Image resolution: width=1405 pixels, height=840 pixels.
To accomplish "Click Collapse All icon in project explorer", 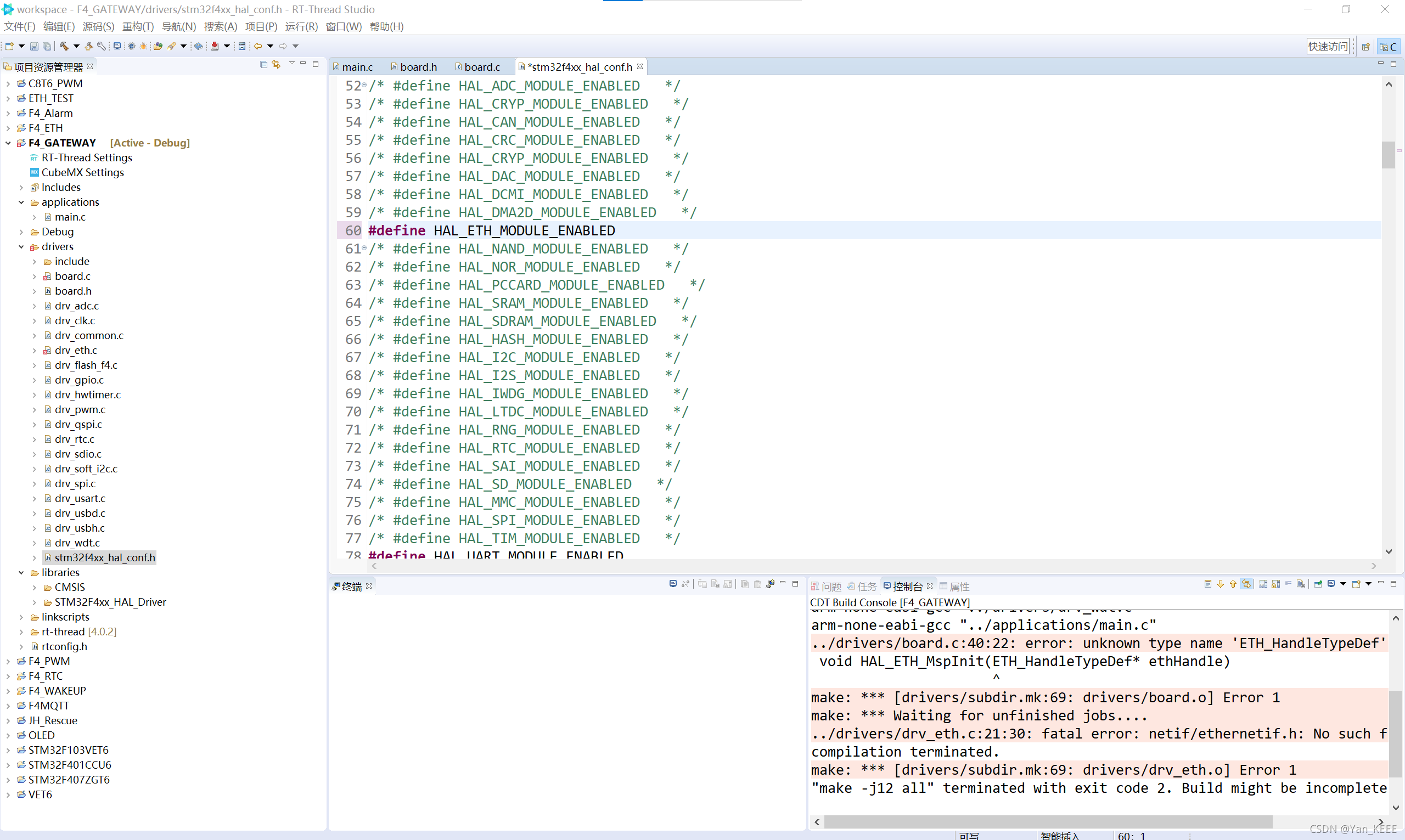I will [x=263, y=65].
